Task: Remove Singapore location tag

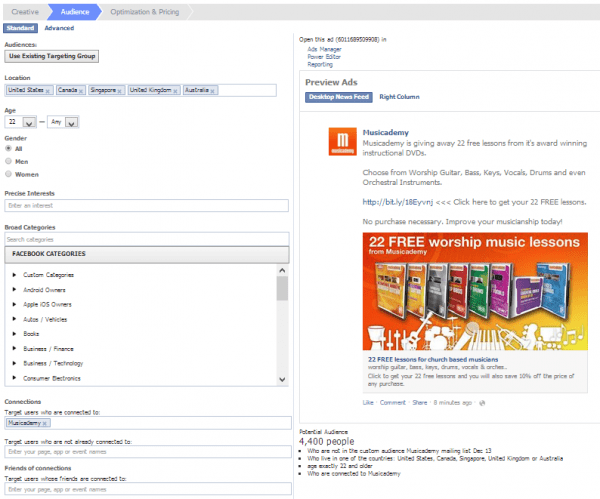Action: point(119,91)
